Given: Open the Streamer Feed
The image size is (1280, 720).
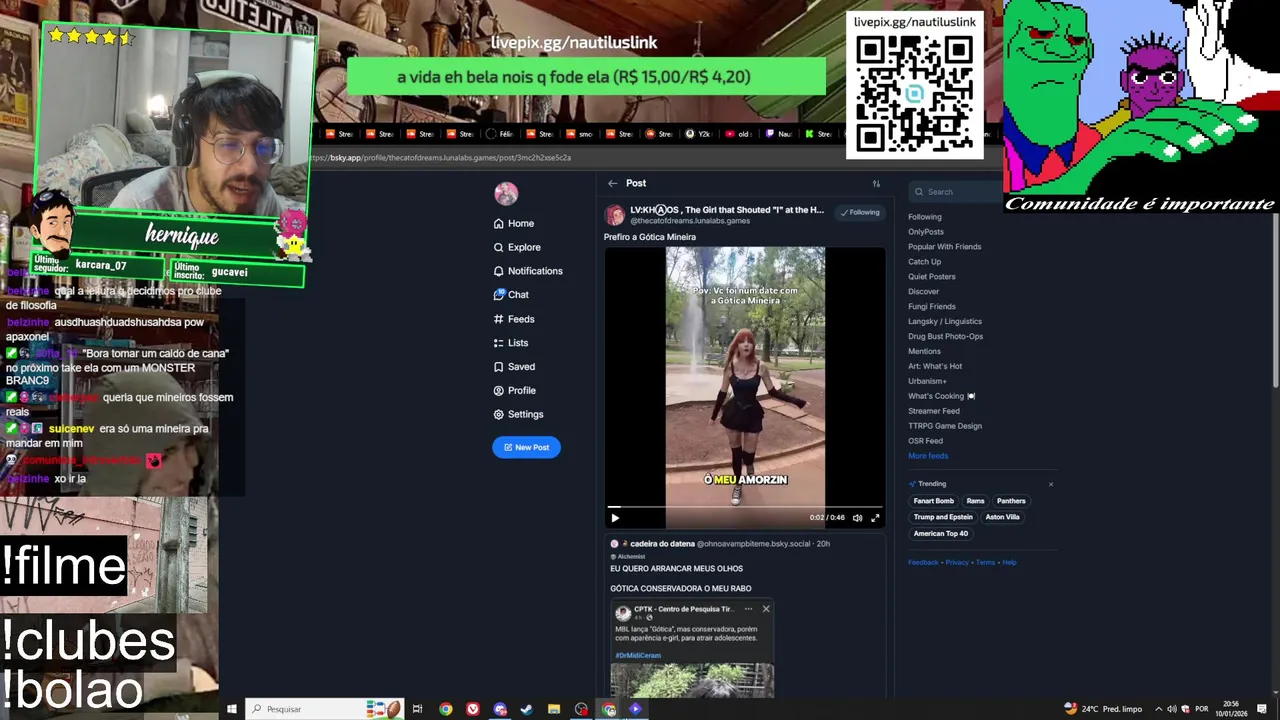Looking at the screenshot, I should pyautogui.click(x=934, y=411).
